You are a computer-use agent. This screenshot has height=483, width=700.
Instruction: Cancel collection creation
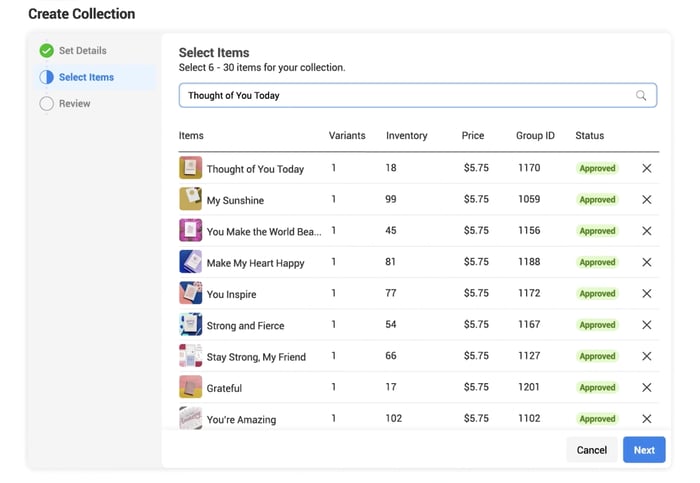point(591,450)
